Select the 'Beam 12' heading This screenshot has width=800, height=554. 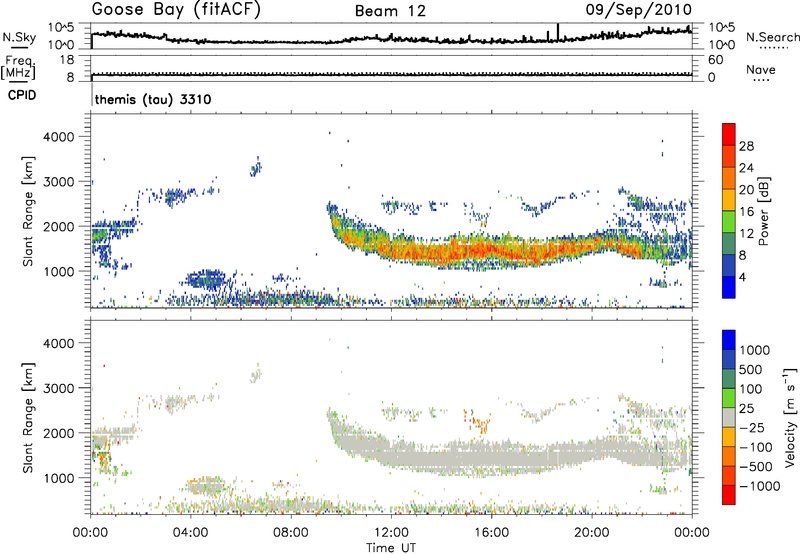click(390, 11)
